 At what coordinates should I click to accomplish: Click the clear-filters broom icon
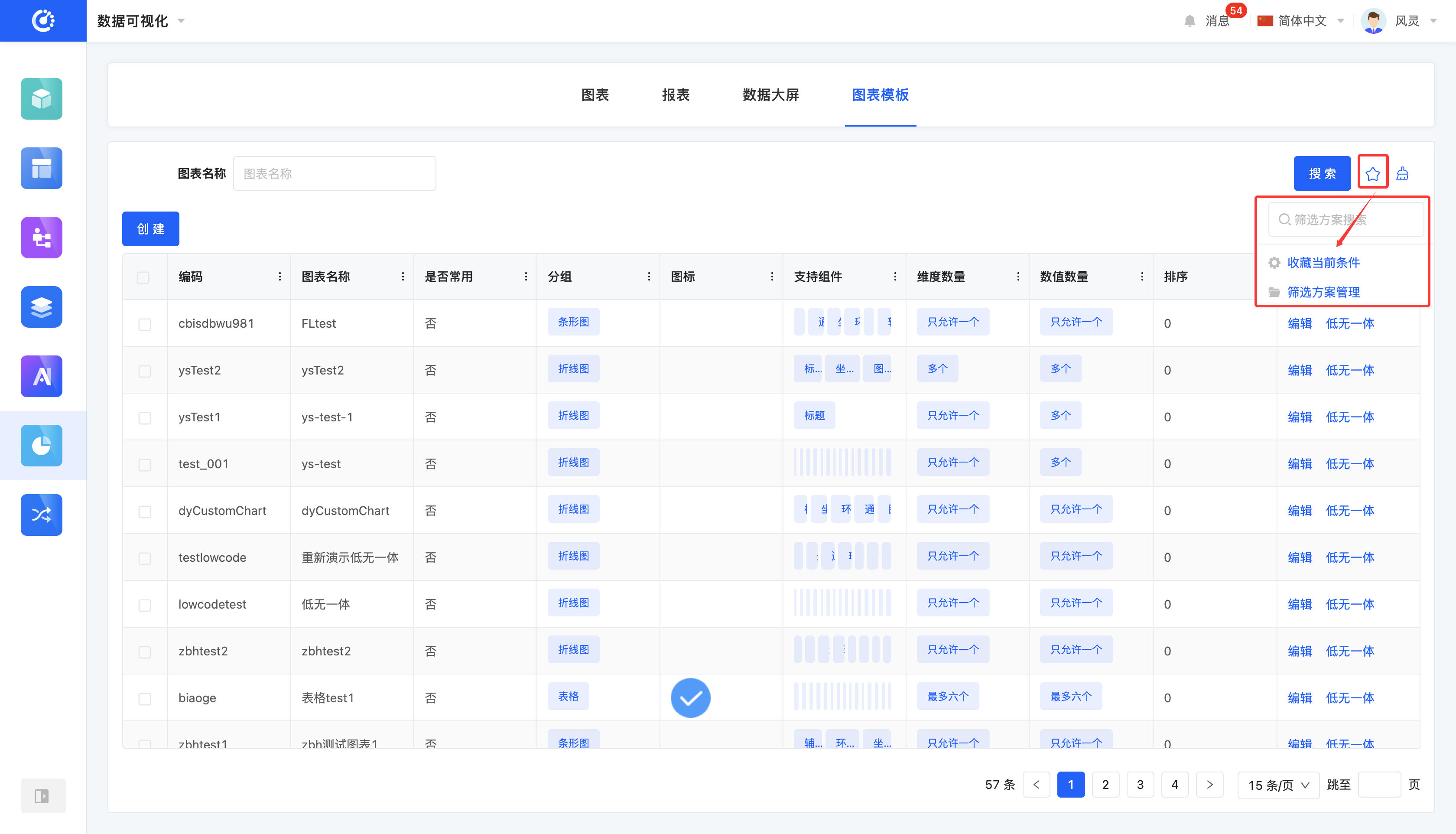(x=1402, y=173)
